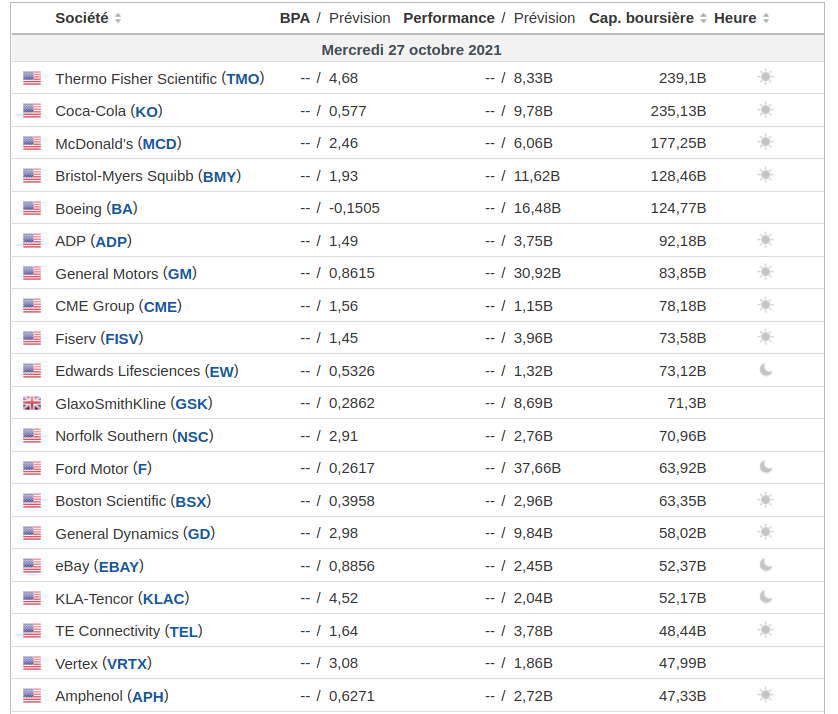The width and height of the screenshot is (838, 714).
Task: Click the BPA column header
Action: 294,18
